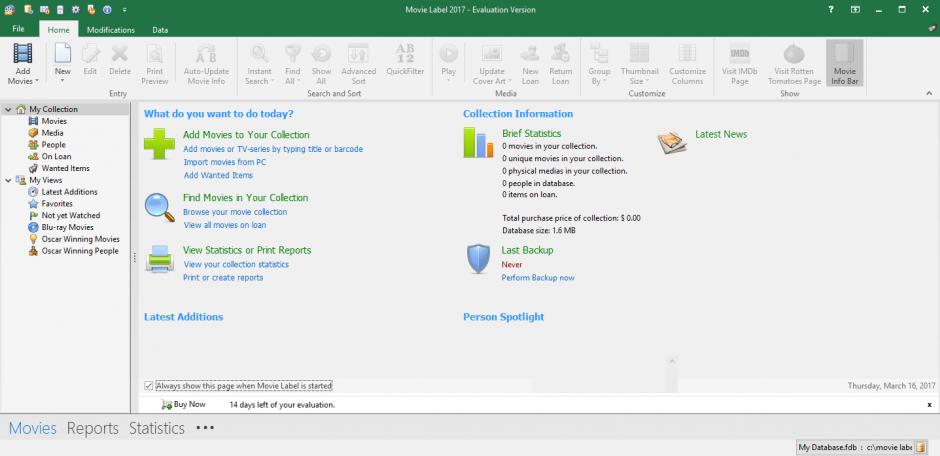Open the more options ellipsis in bottom navigation
The image size is (940, 456).
pos(205,428)
